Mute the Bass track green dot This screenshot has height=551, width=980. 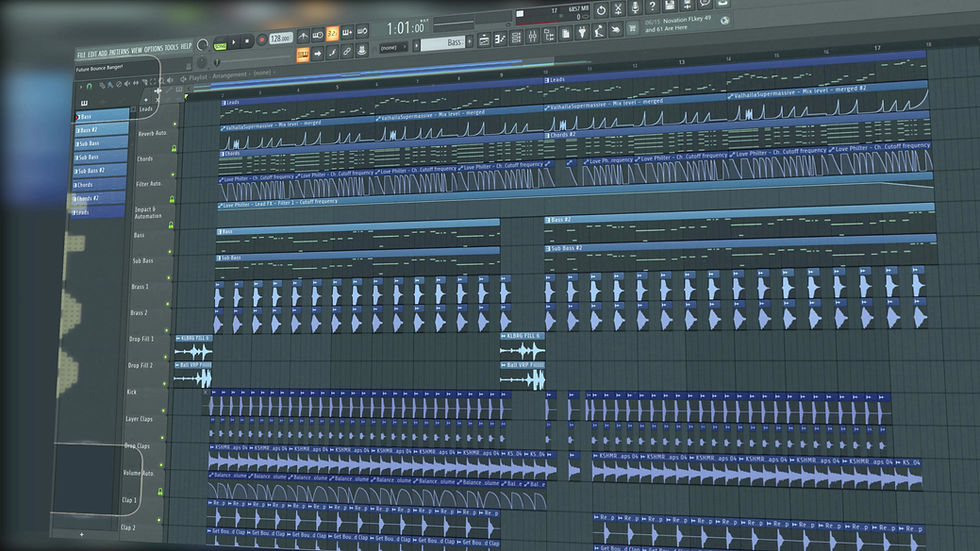tap(170, 252)
